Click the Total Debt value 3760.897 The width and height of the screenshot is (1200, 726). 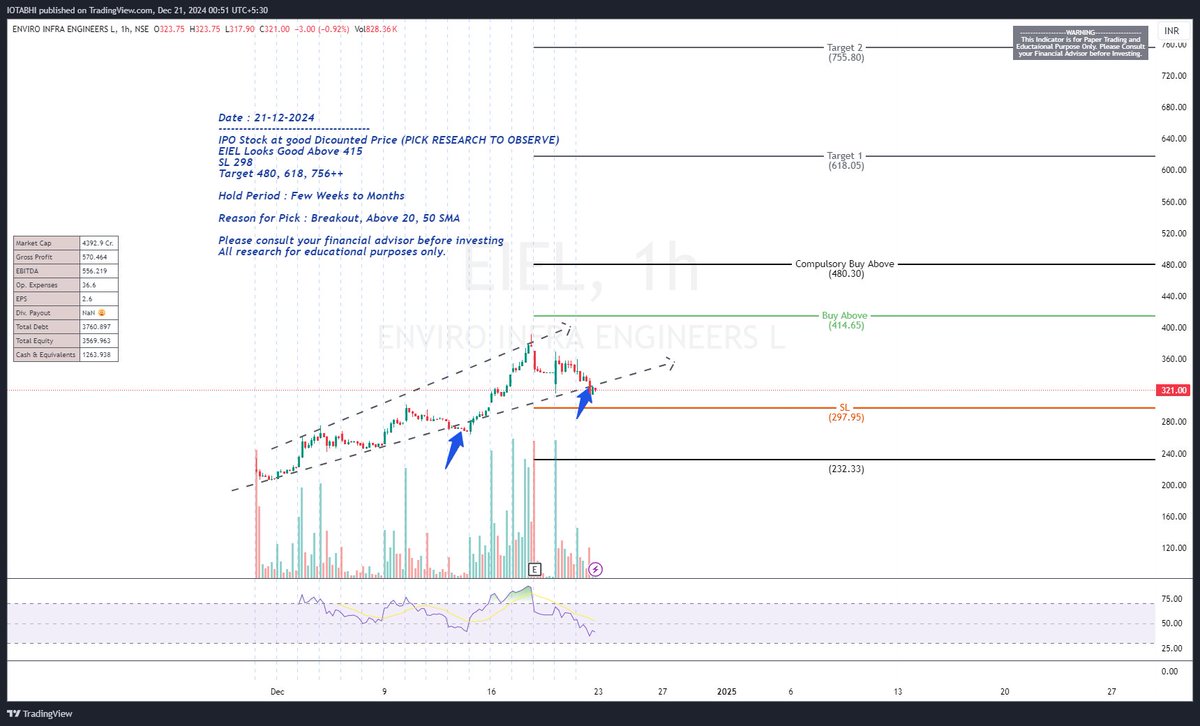click(x=98, y=326)
